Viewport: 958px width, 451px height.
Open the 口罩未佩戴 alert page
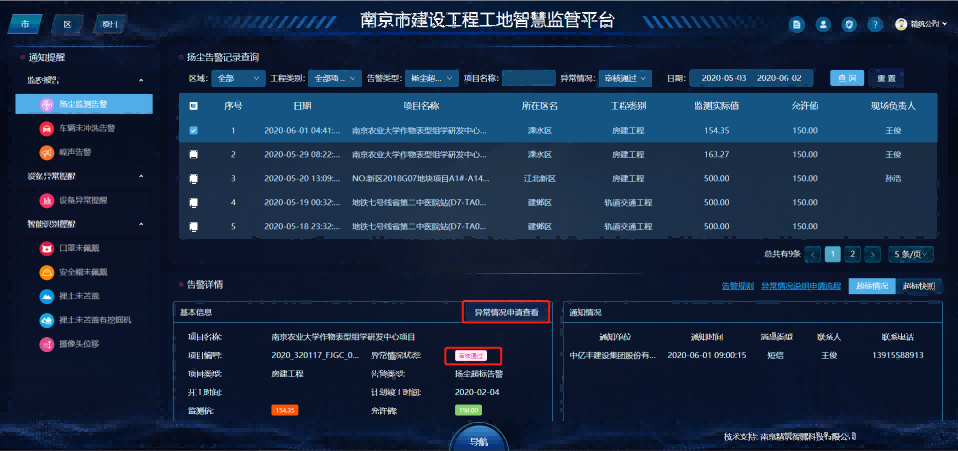pyautogui.click(x=82, y=248)
